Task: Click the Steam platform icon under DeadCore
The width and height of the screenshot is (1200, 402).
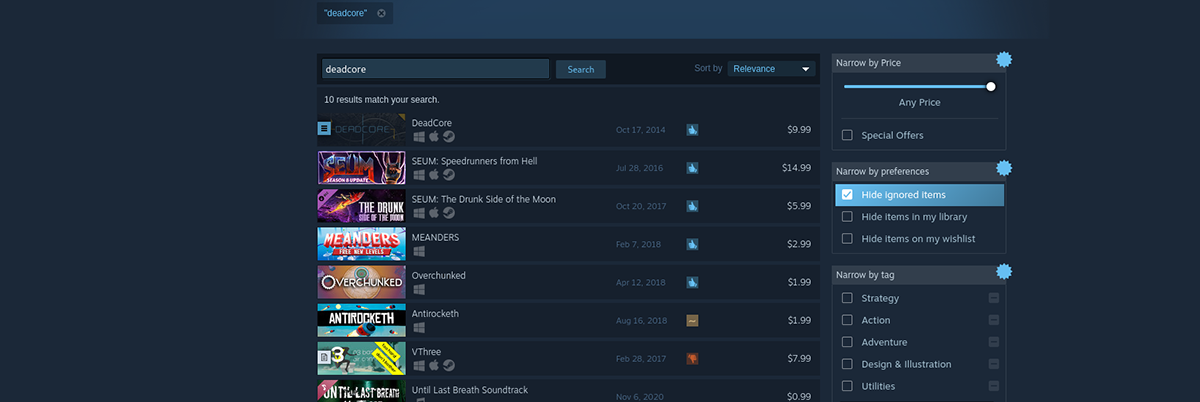Action: click(449, 136)
